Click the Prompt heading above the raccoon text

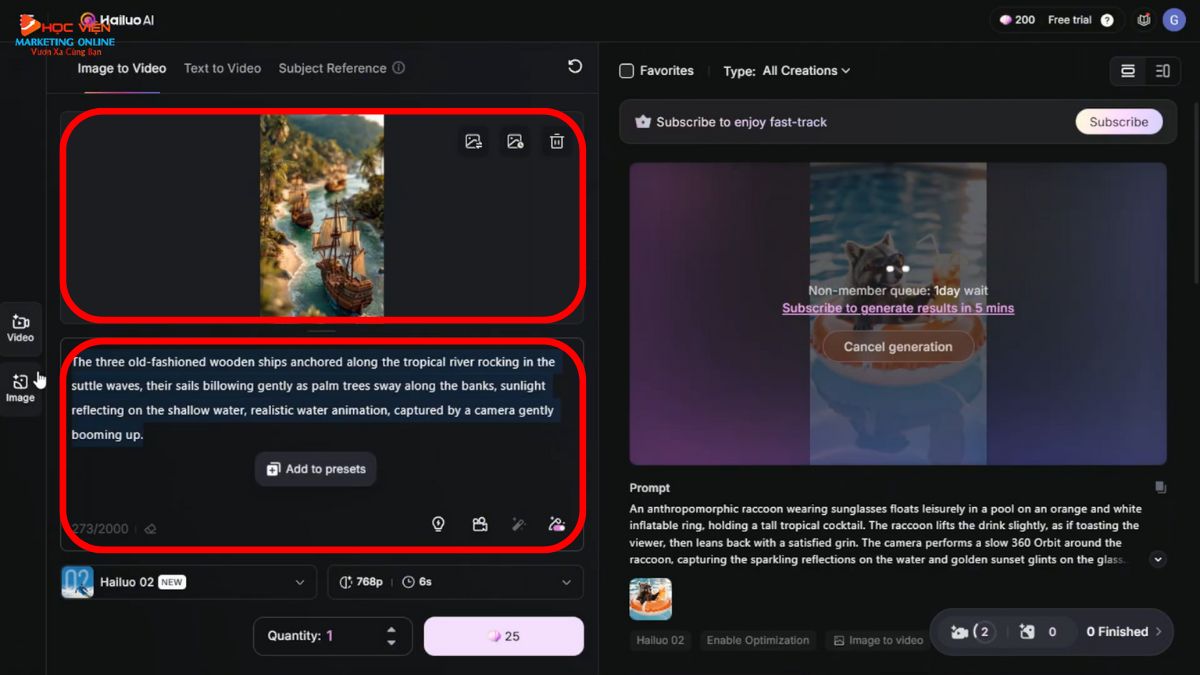[650, 488]
